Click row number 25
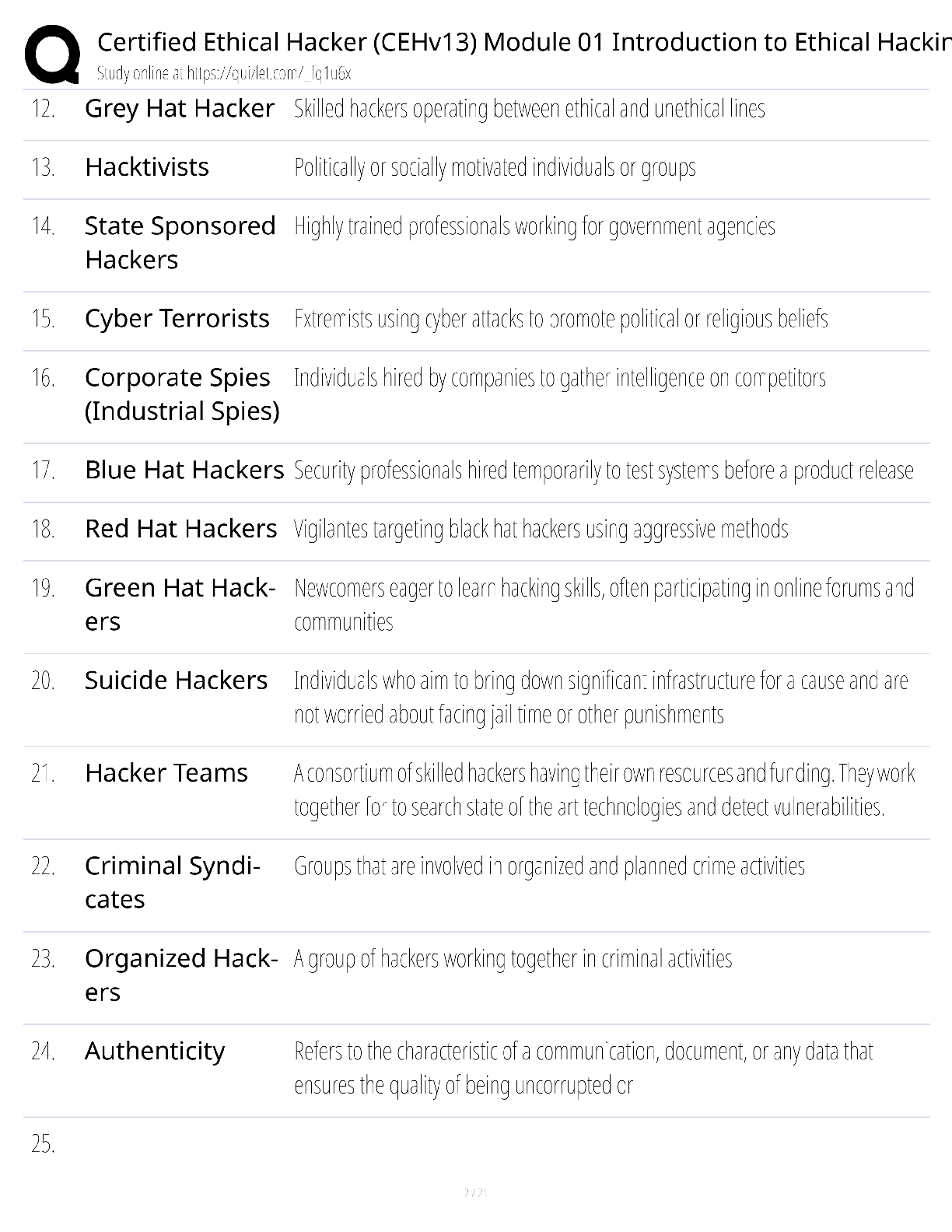952x1232 pixels. click(44, 1144)
